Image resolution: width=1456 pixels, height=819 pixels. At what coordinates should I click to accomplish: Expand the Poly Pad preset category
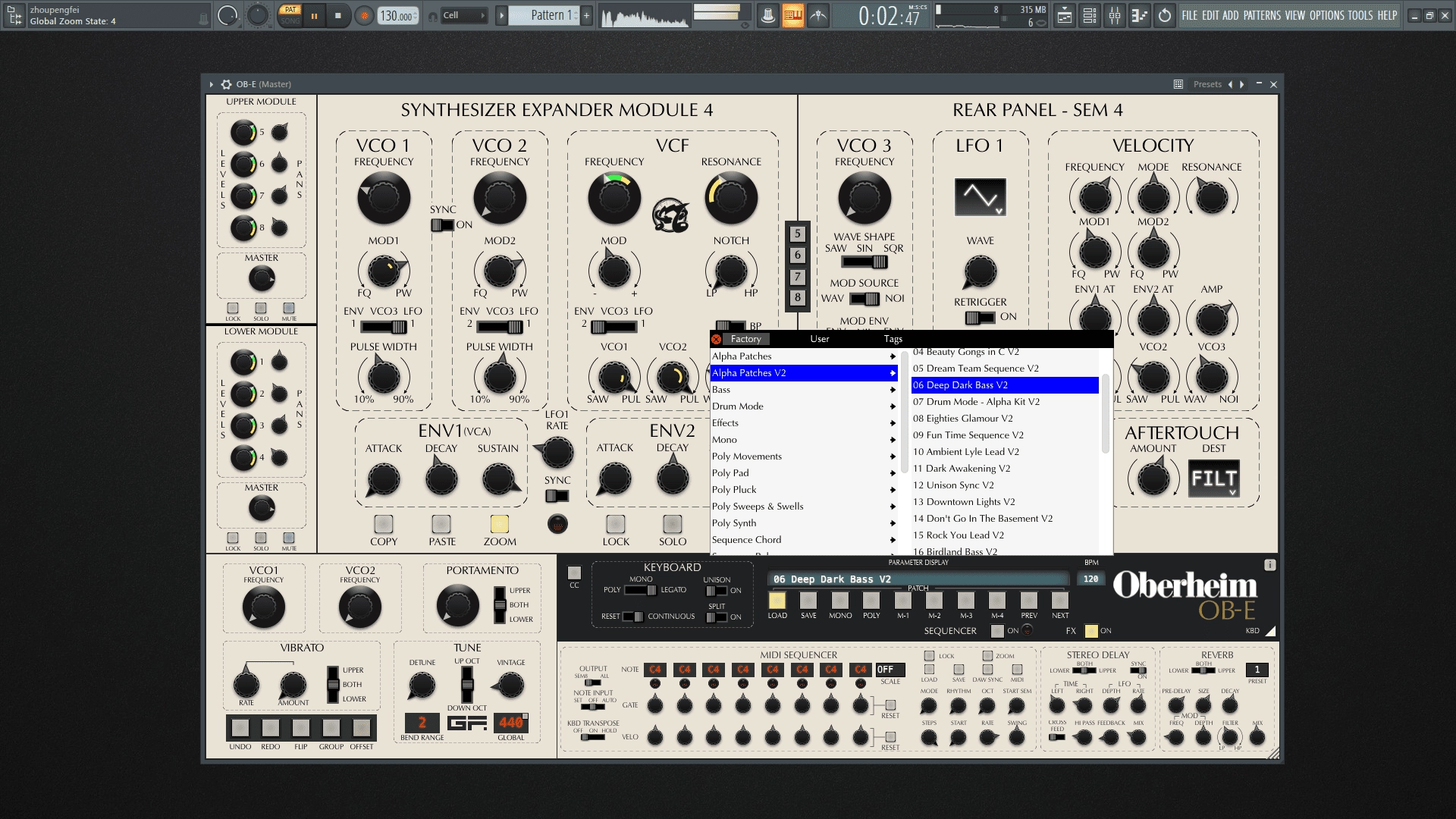coord(804,473)
